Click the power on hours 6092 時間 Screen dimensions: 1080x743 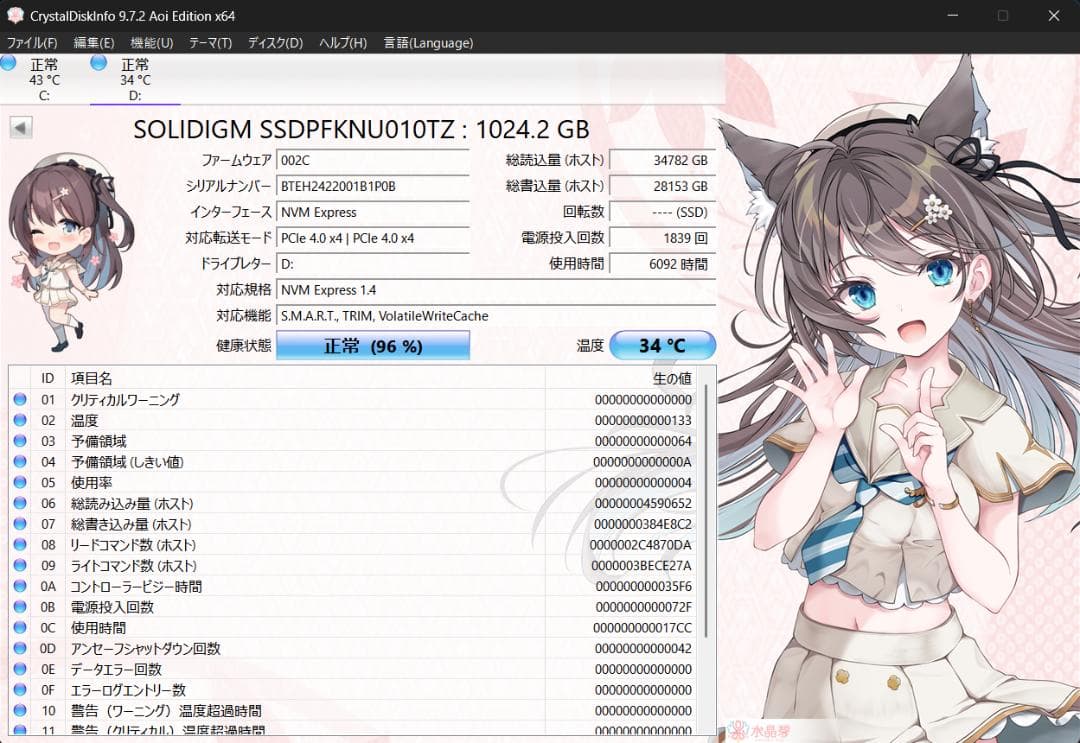coord(663,264)
